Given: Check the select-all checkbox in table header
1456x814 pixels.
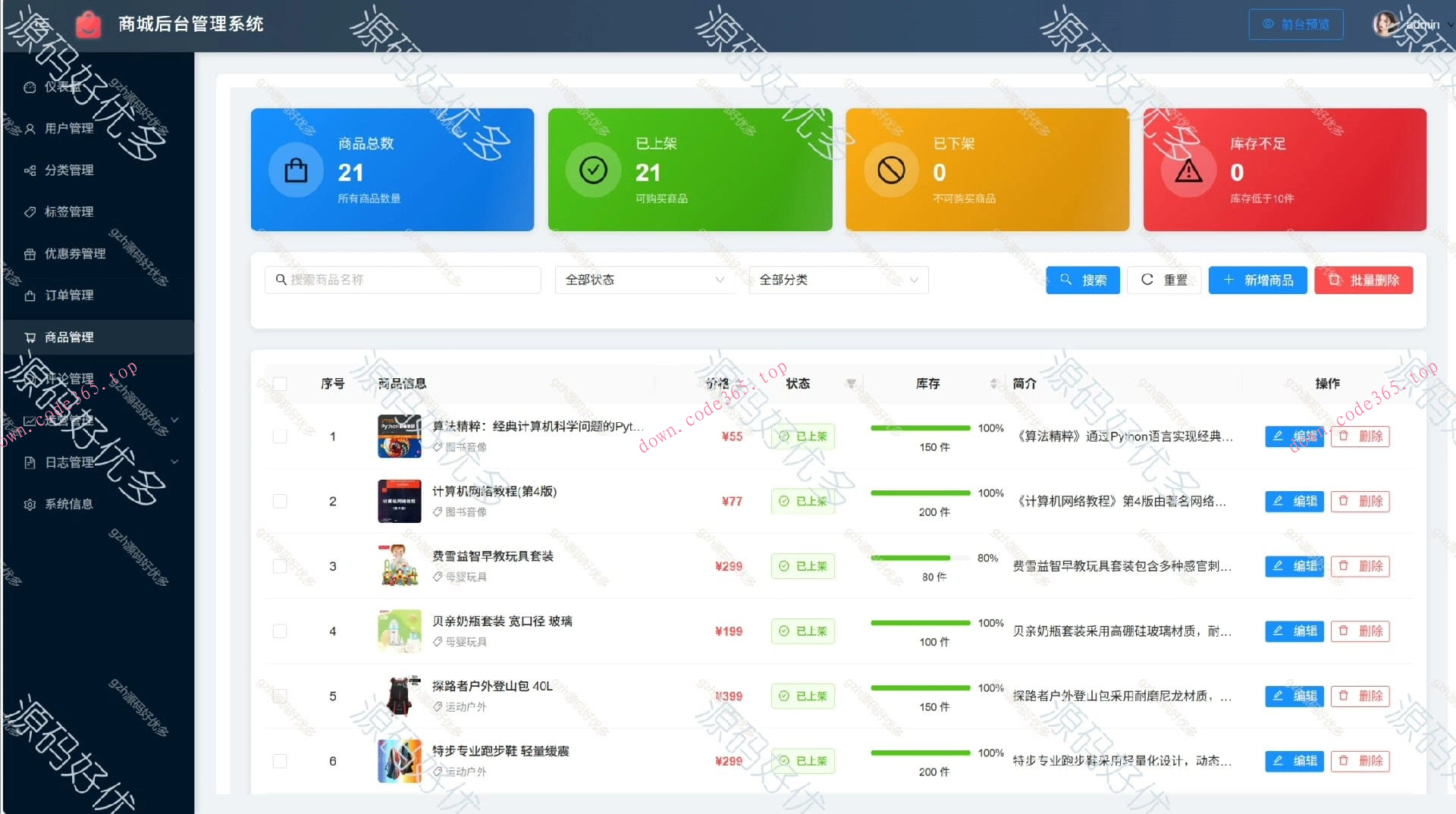Looking at the screenshot, I should pyautogui.click(x=280, y=384).
